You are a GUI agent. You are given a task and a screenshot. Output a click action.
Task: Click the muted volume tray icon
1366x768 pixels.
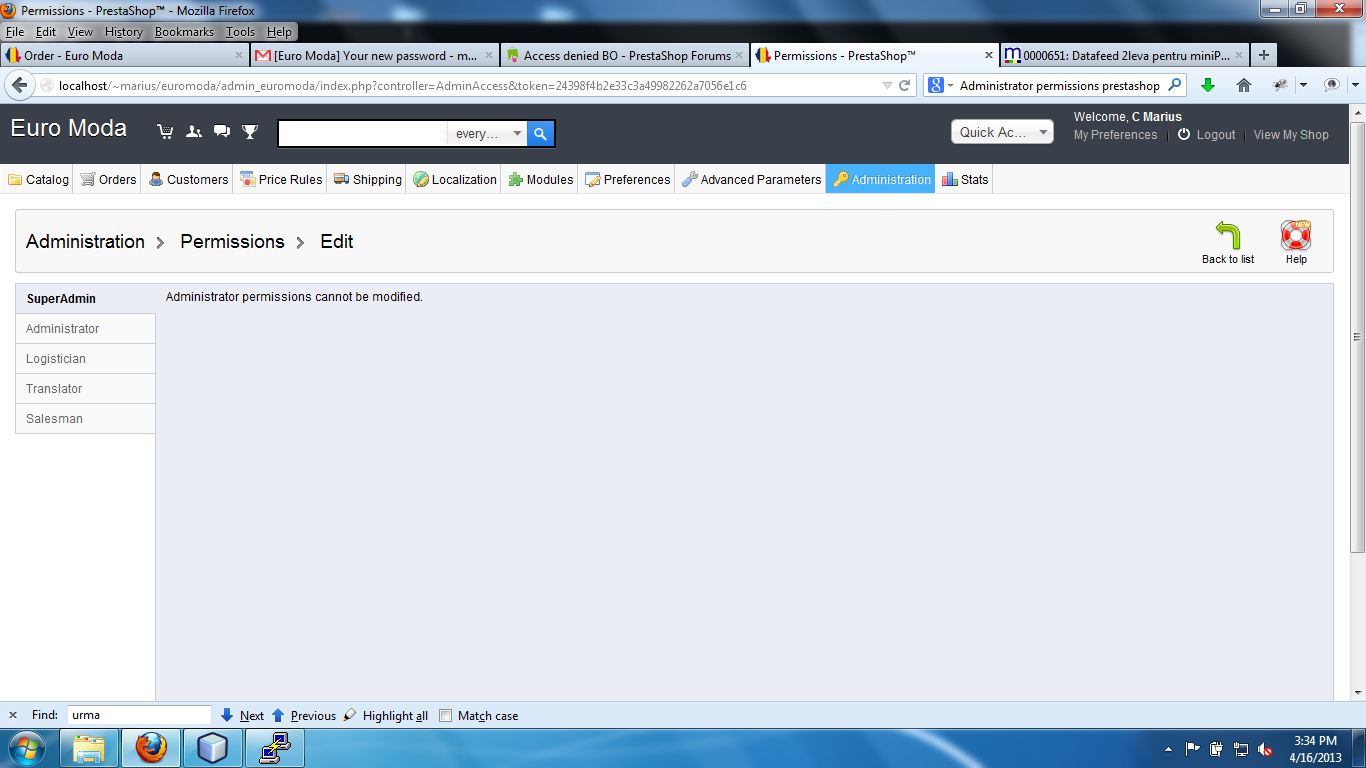[x=1265, y=749]
